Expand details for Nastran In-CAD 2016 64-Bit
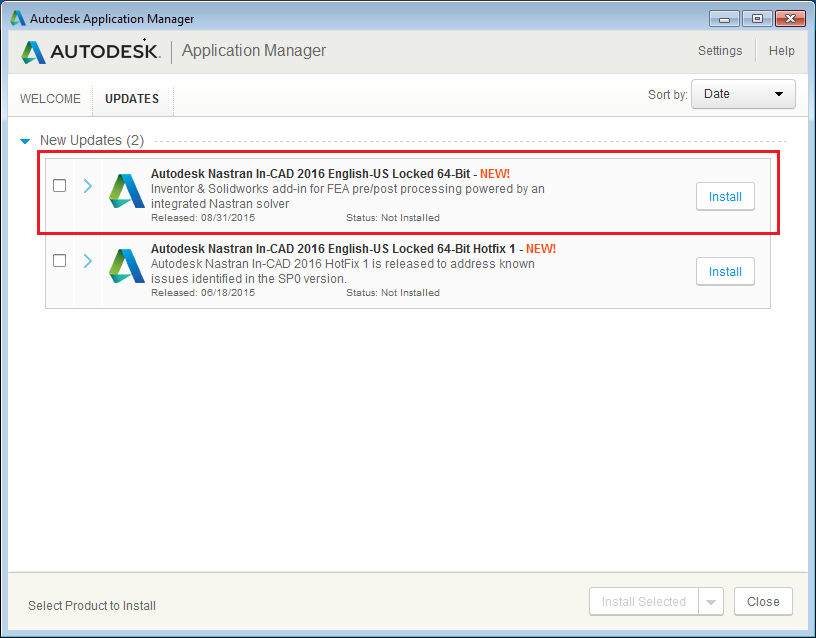 tap(88, 186)
